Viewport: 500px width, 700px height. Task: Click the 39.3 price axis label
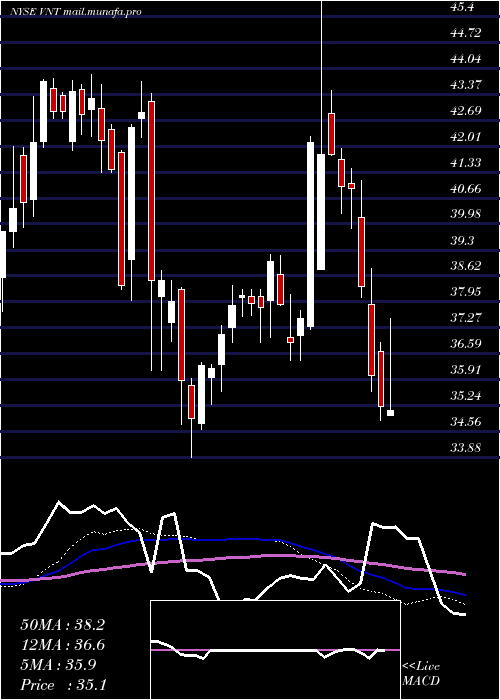(x=463, y=240)
